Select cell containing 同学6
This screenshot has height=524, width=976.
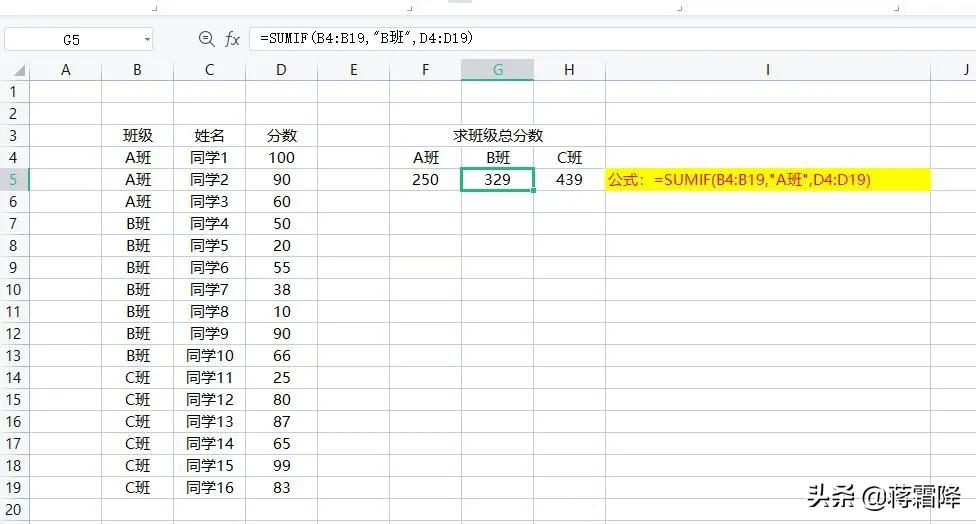point(209,268)
